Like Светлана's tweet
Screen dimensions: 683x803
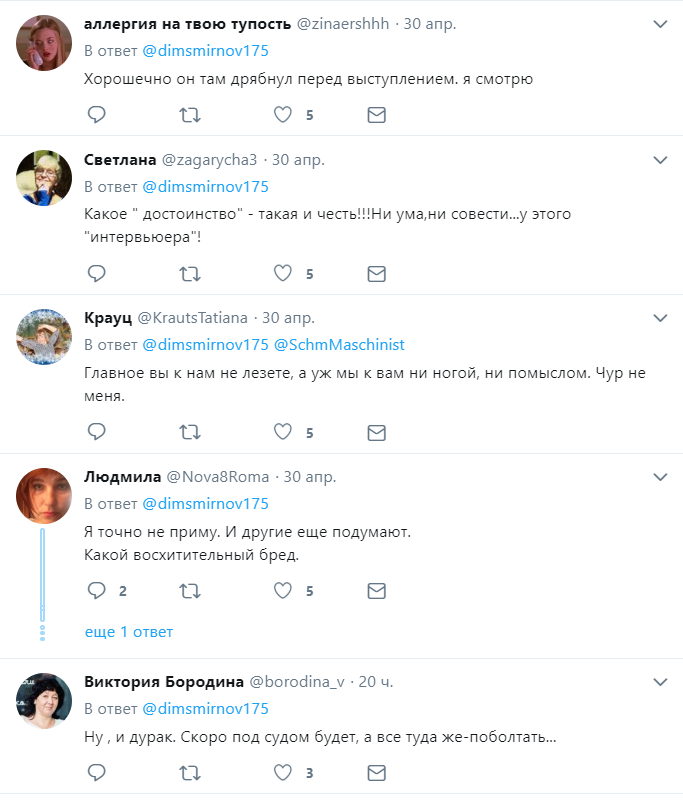283,273
